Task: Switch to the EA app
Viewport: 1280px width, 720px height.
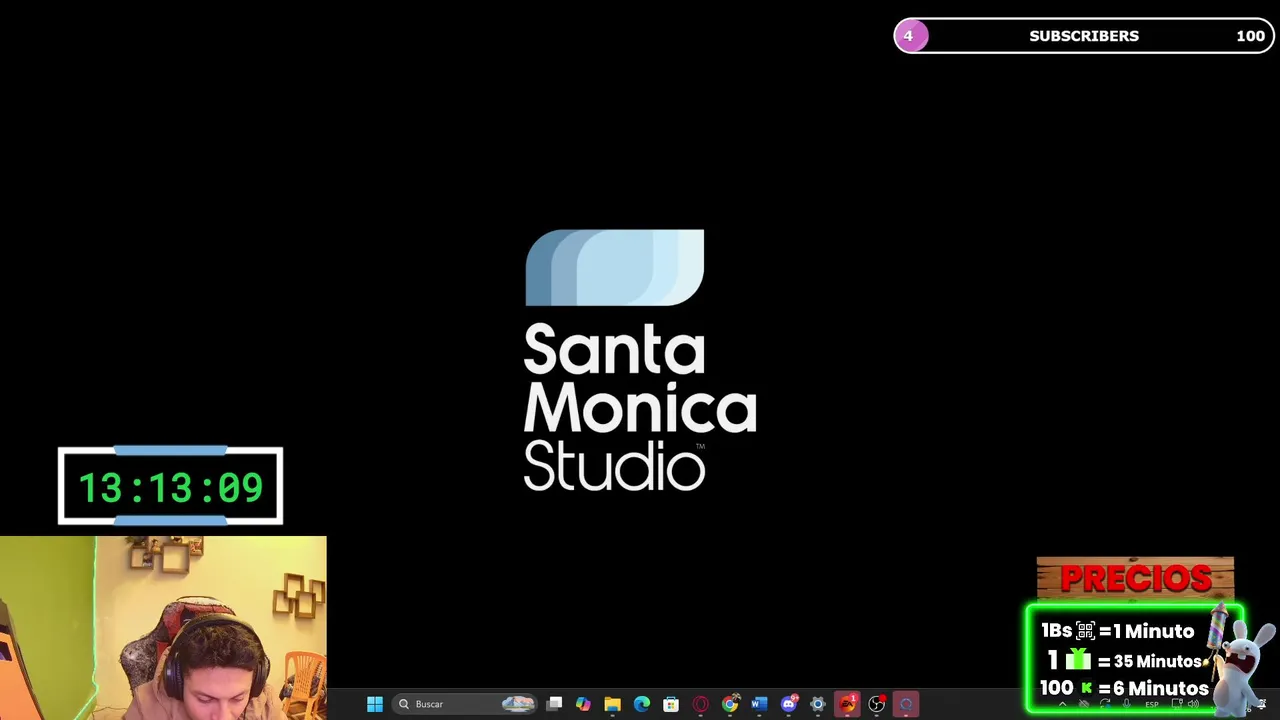Action: tap(848, 704)
